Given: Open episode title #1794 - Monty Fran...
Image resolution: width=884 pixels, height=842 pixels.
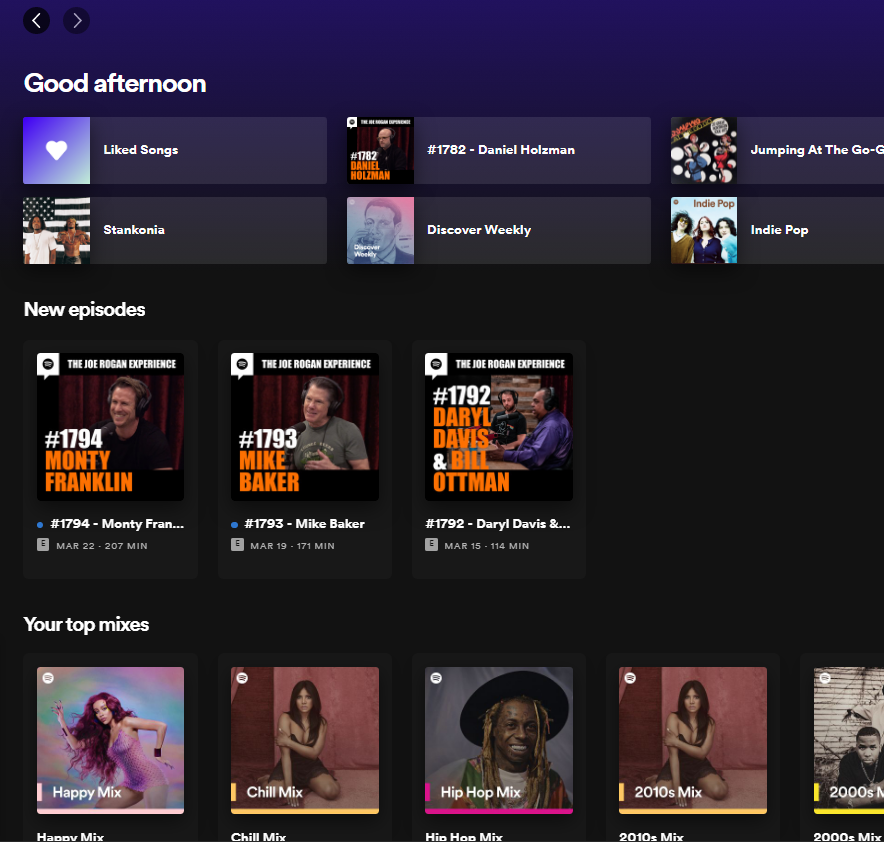Looking at the screenshot, I should coord(117,524).
